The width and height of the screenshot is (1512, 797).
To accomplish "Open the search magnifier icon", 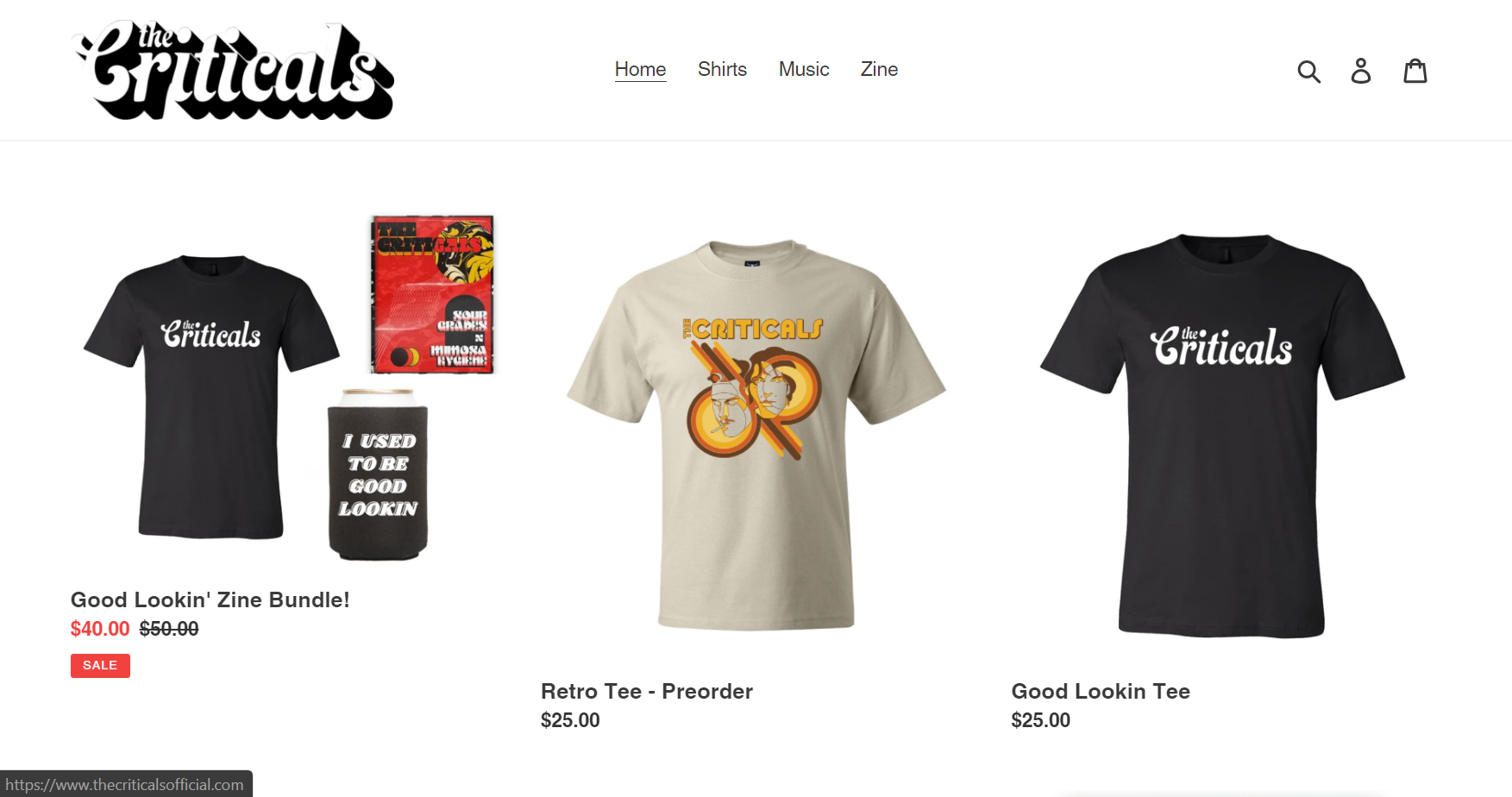I will [x=1308, y=71].
